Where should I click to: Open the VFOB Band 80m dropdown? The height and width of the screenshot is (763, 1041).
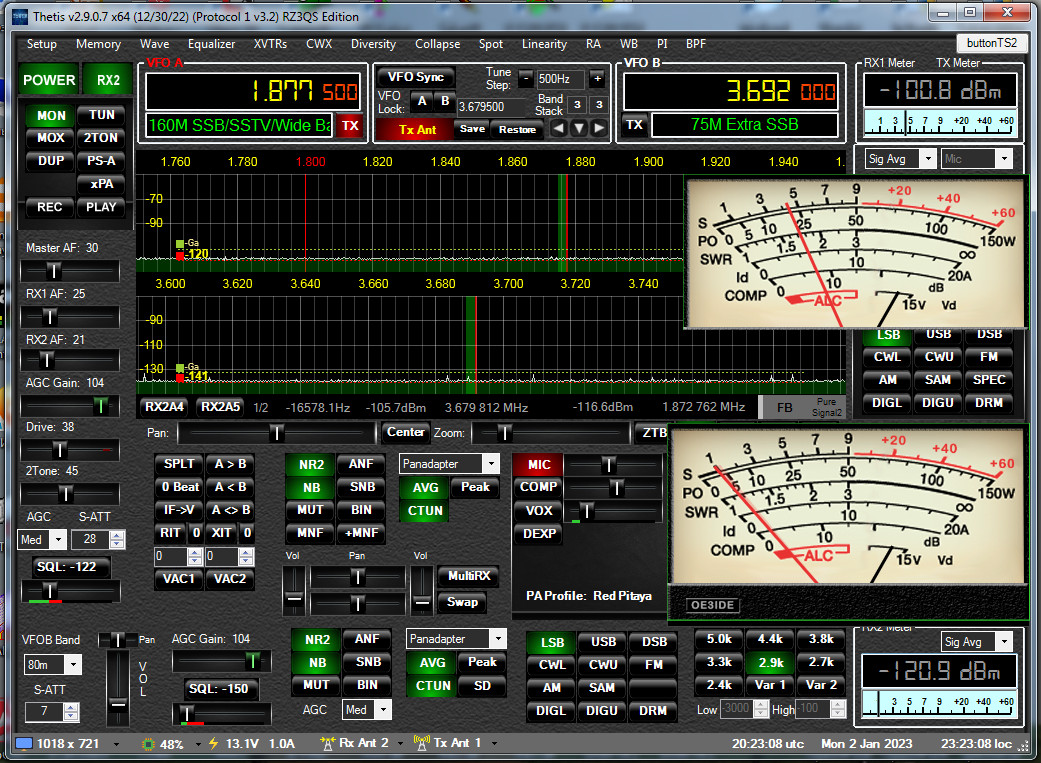pos(73,664)
